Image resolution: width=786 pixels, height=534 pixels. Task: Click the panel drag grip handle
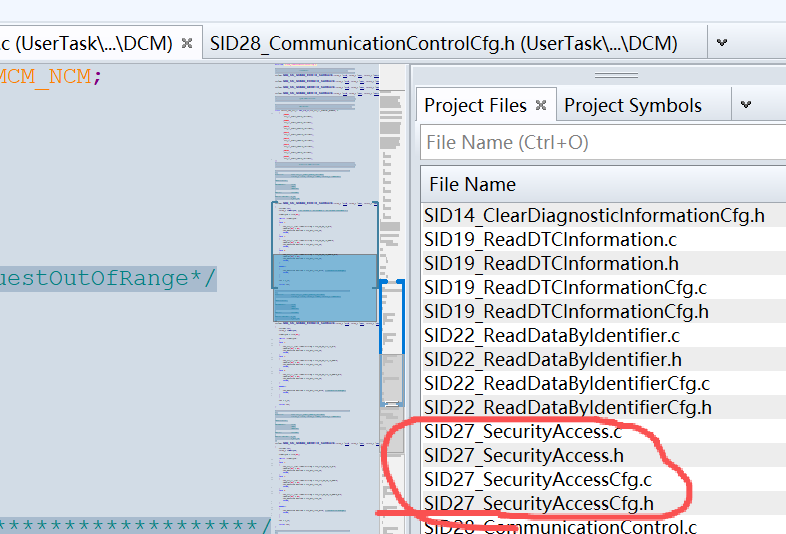coord(616,76)
